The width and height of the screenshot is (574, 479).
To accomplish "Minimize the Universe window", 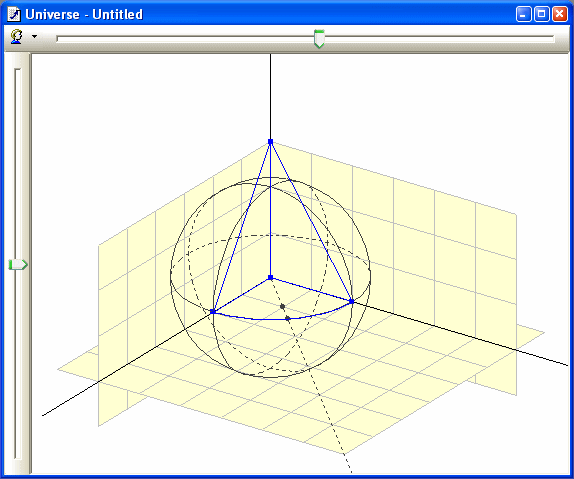I will coord(523,15).
